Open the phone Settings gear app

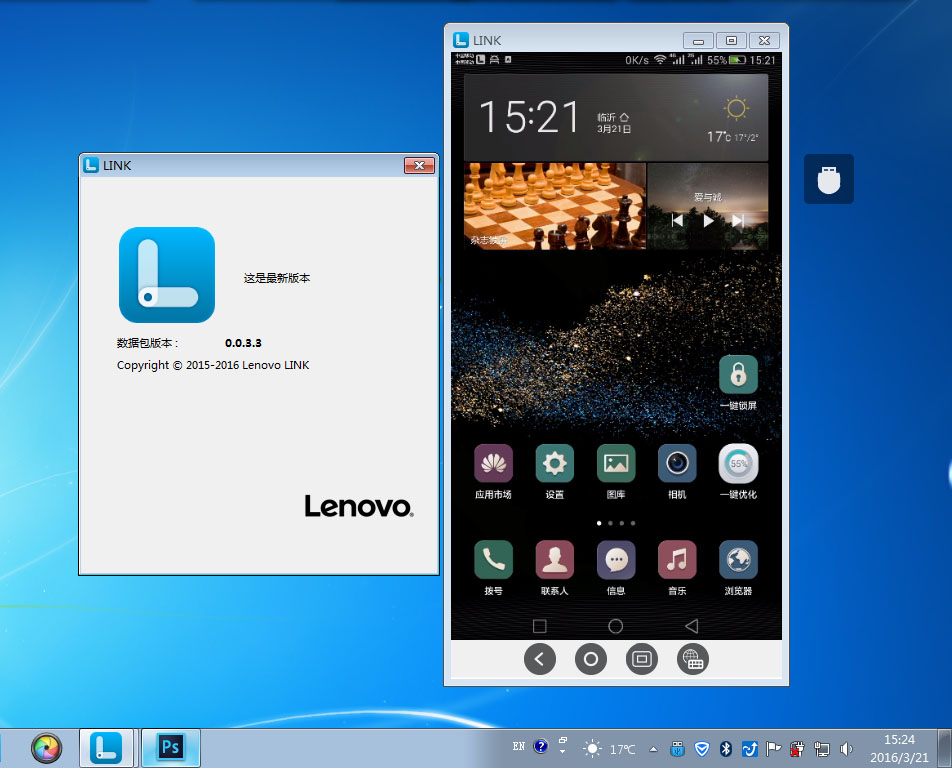click(x=554, y=464)
